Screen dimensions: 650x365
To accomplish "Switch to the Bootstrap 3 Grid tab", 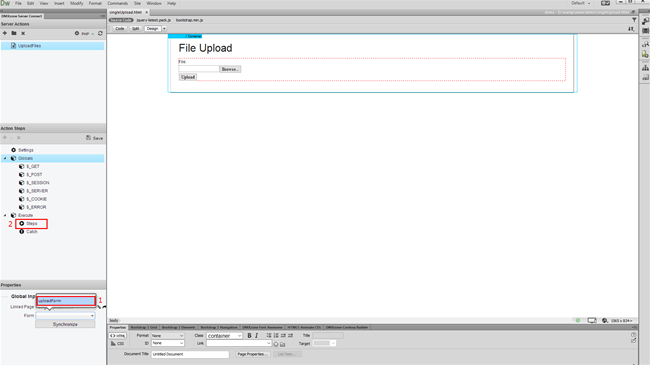I will tap(144, 327).
